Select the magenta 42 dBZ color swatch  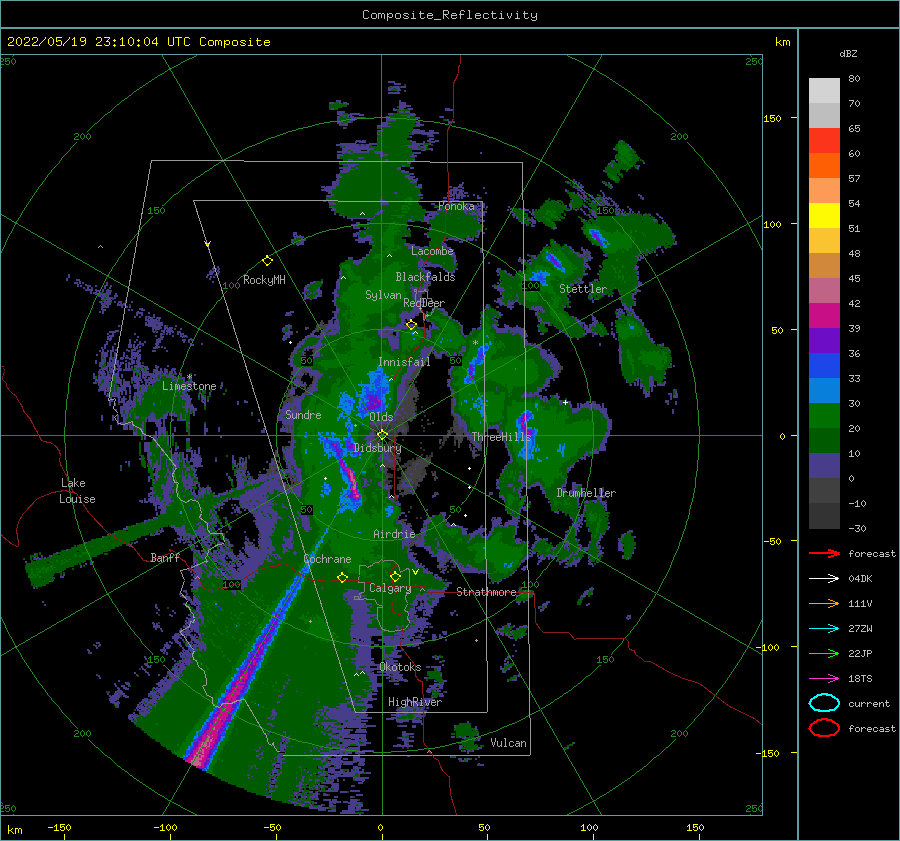(x=824, y=315)
